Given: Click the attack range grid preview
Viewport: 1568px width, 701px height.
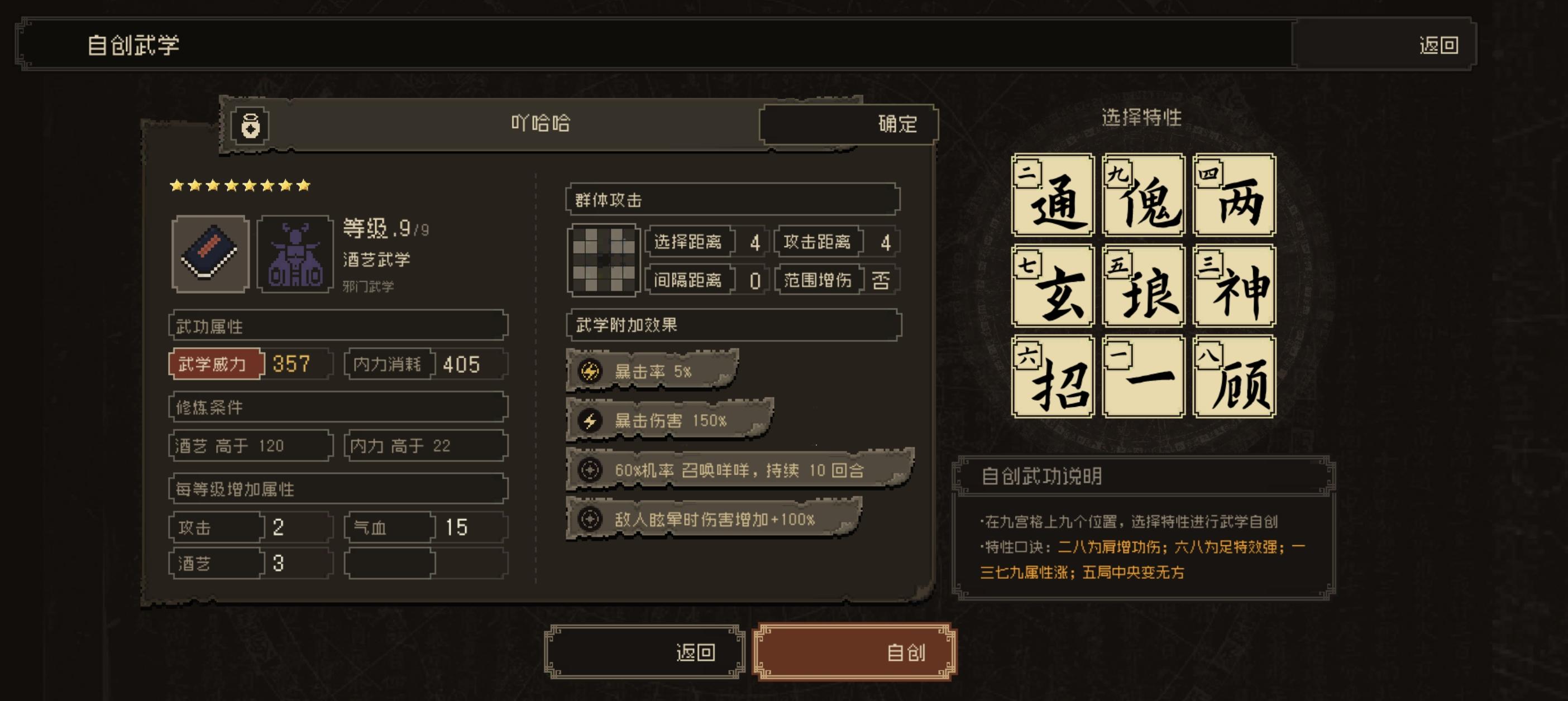Looking at the screenshot, I should click(x=604, y=261).
